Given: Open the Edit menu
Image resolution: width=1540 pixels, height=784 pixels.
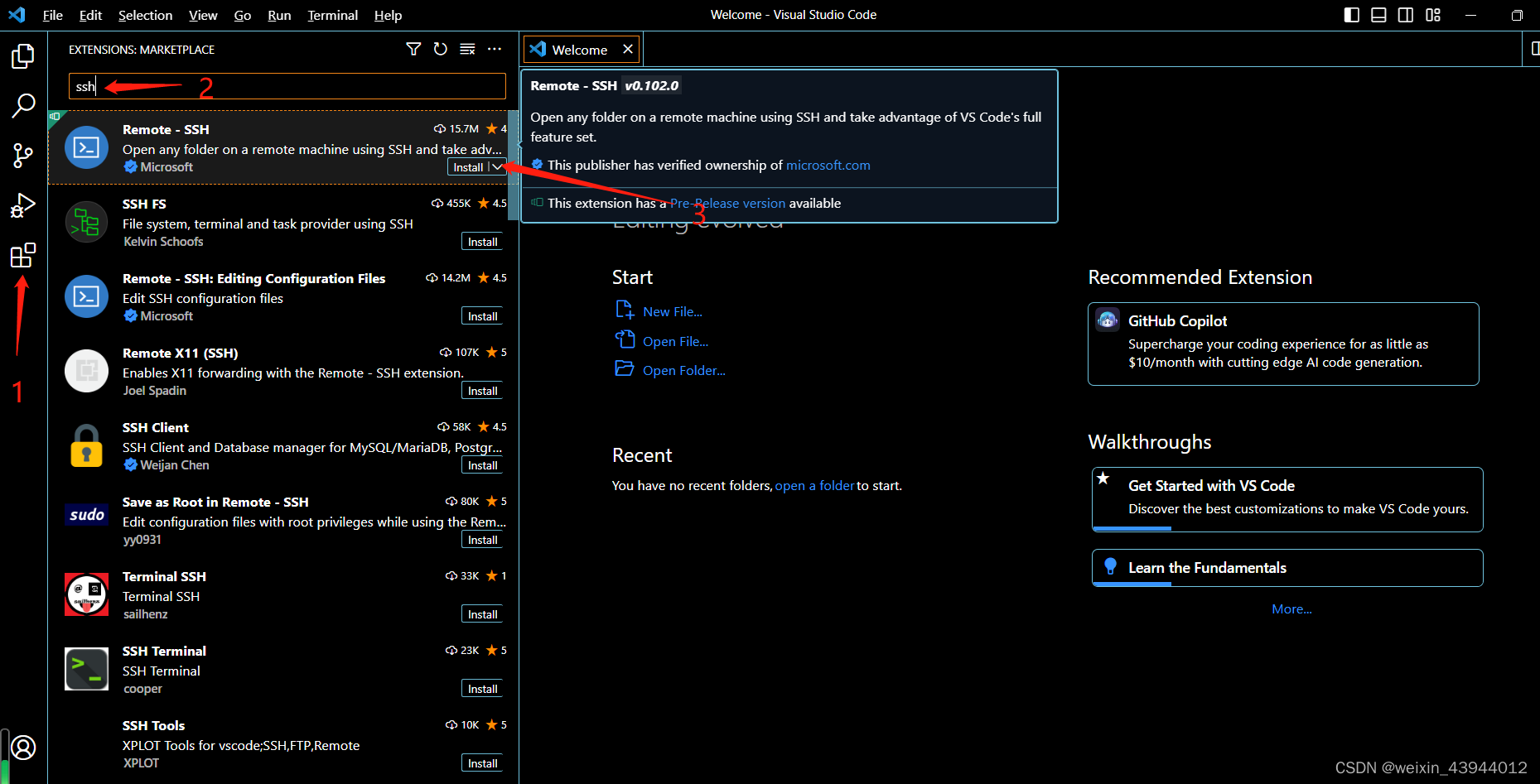Looking at the screenshot, I should (x=90, y=15).
